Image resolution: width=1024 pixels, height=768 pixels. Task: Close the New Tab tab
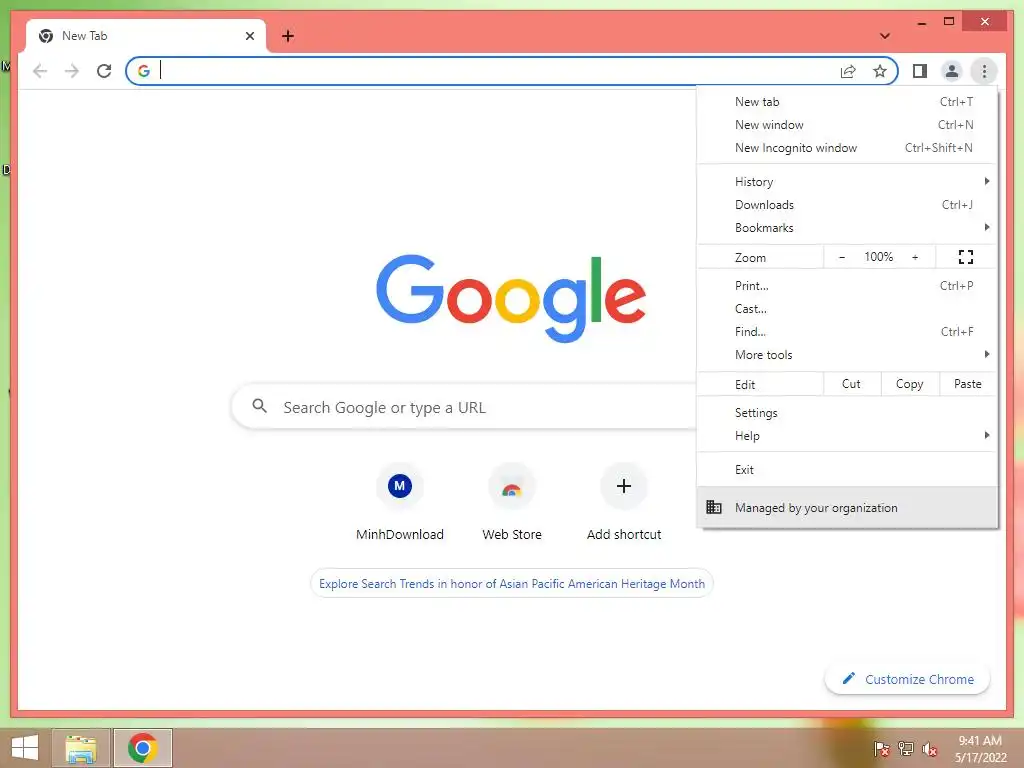click(249, 36)
